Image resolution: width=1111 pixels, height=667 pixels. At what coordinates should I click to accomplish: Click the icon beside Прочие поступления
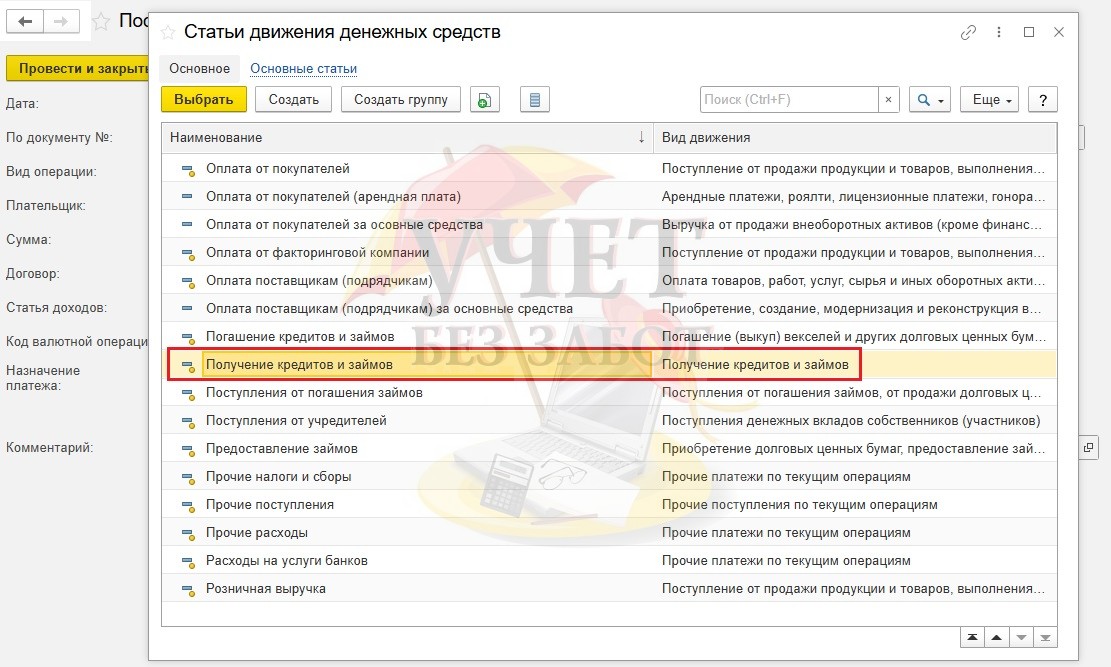[x=188, y=505]
